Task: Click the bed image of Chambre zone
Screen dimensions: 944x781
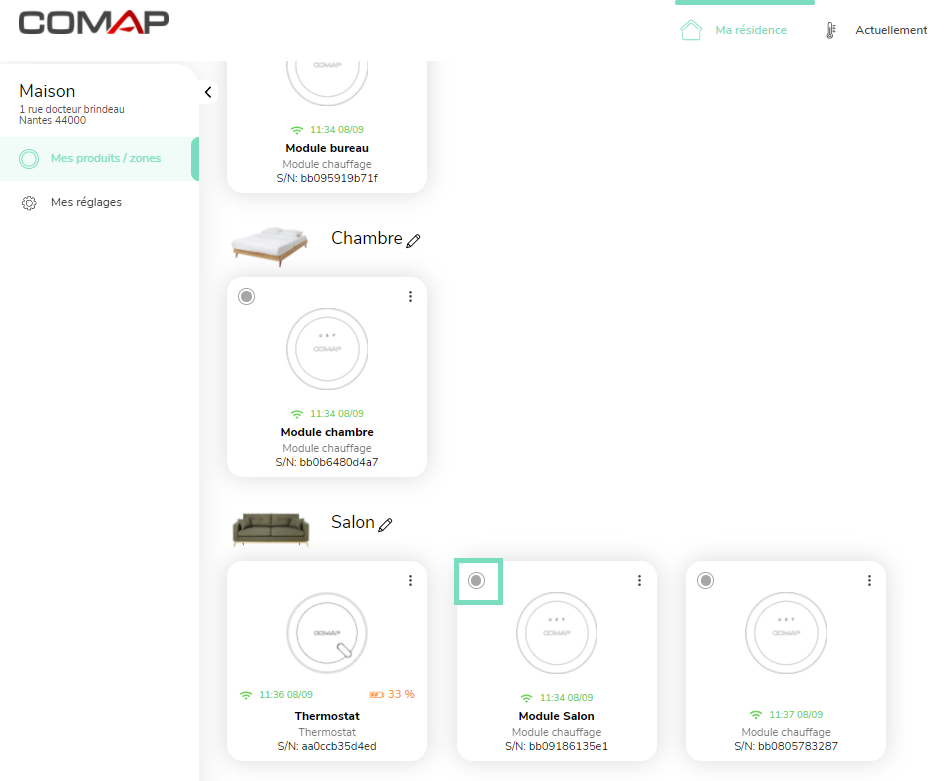Action: pos(270,245)
